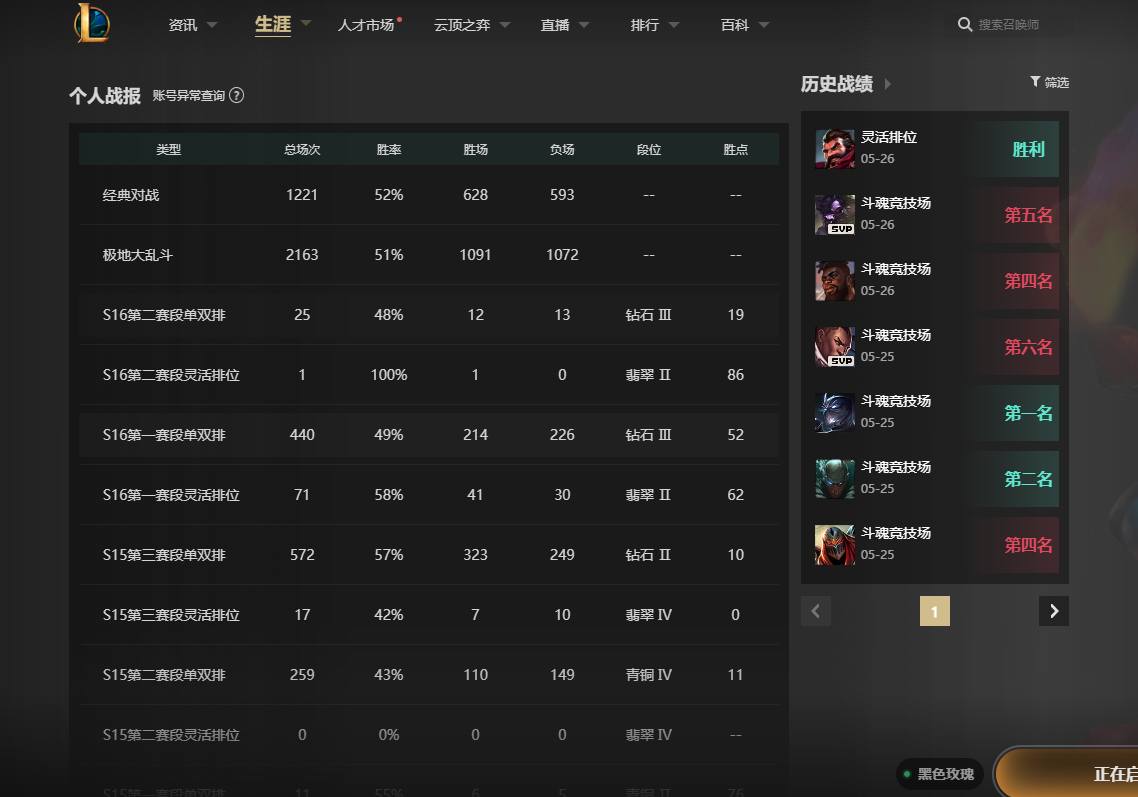This screenshot has height=797, width=1138.
Task: Open the 云顶之弈 navigation tab
Action: 462,25
